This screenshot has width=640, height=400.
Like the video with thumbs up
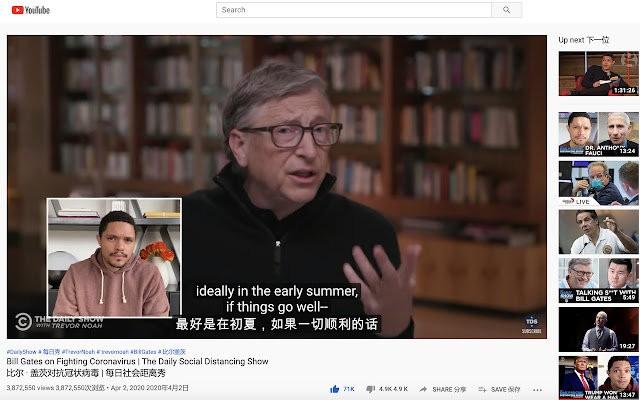336,388
